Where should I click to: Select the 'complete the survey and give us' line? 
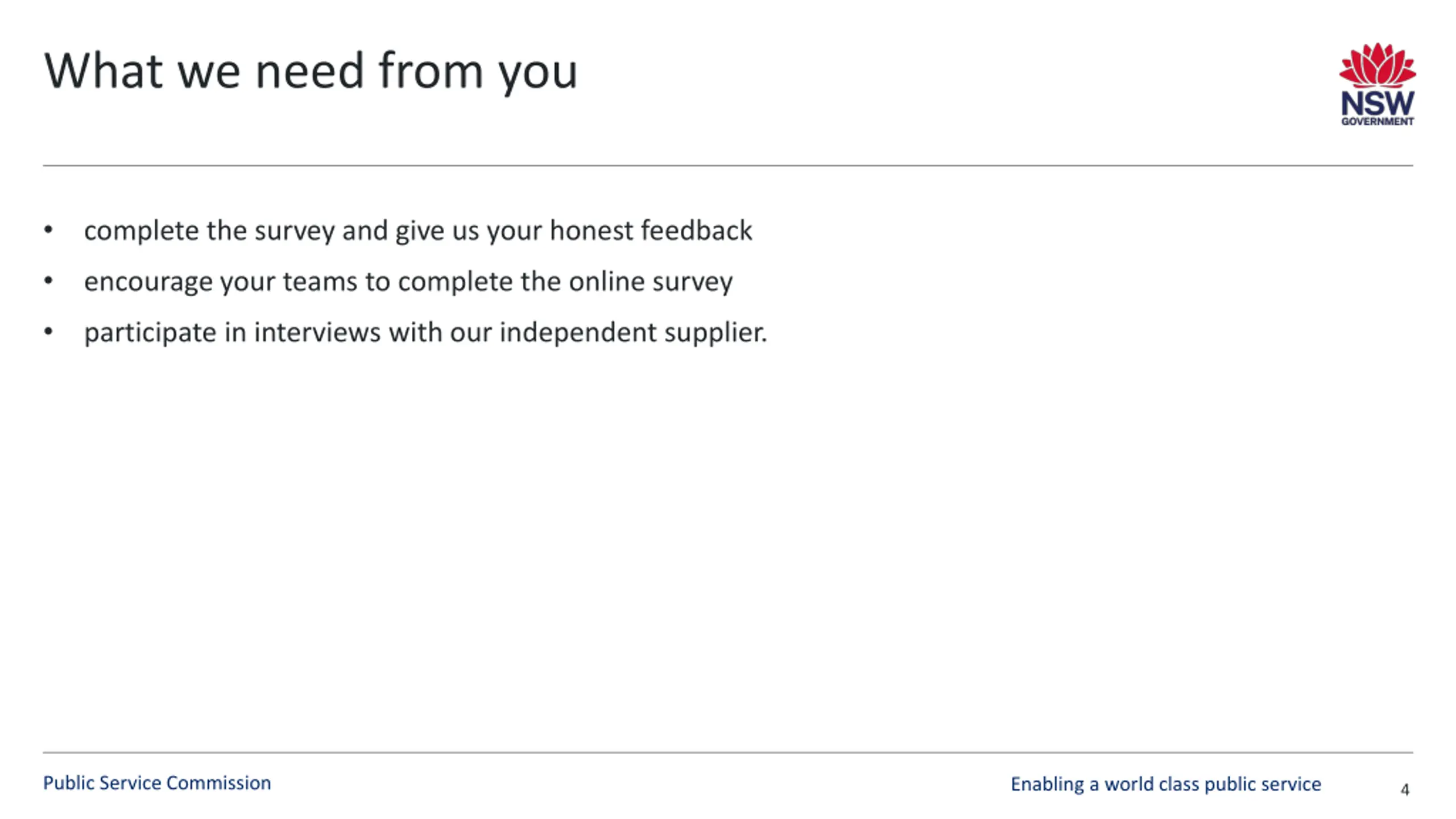[x=418, y=231]
